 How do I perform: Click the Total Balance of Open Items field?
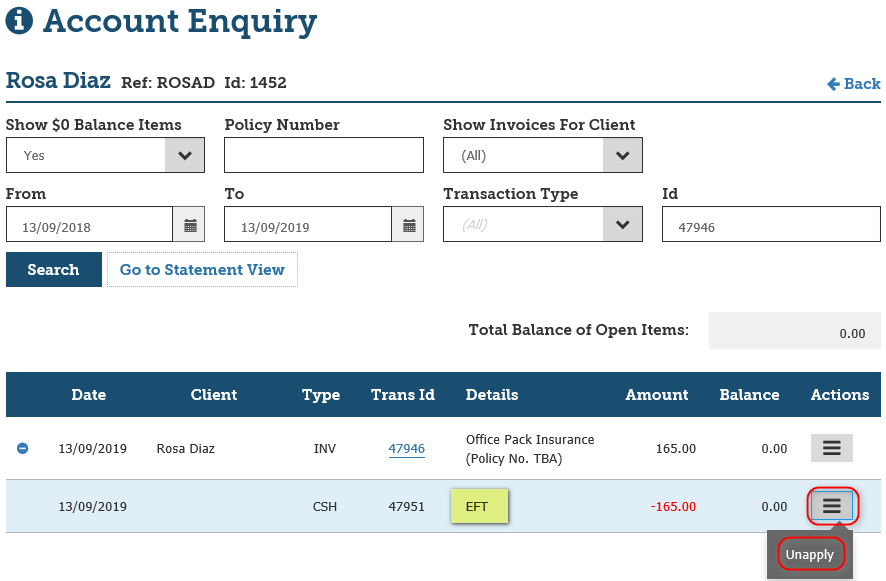pos(794,331)
